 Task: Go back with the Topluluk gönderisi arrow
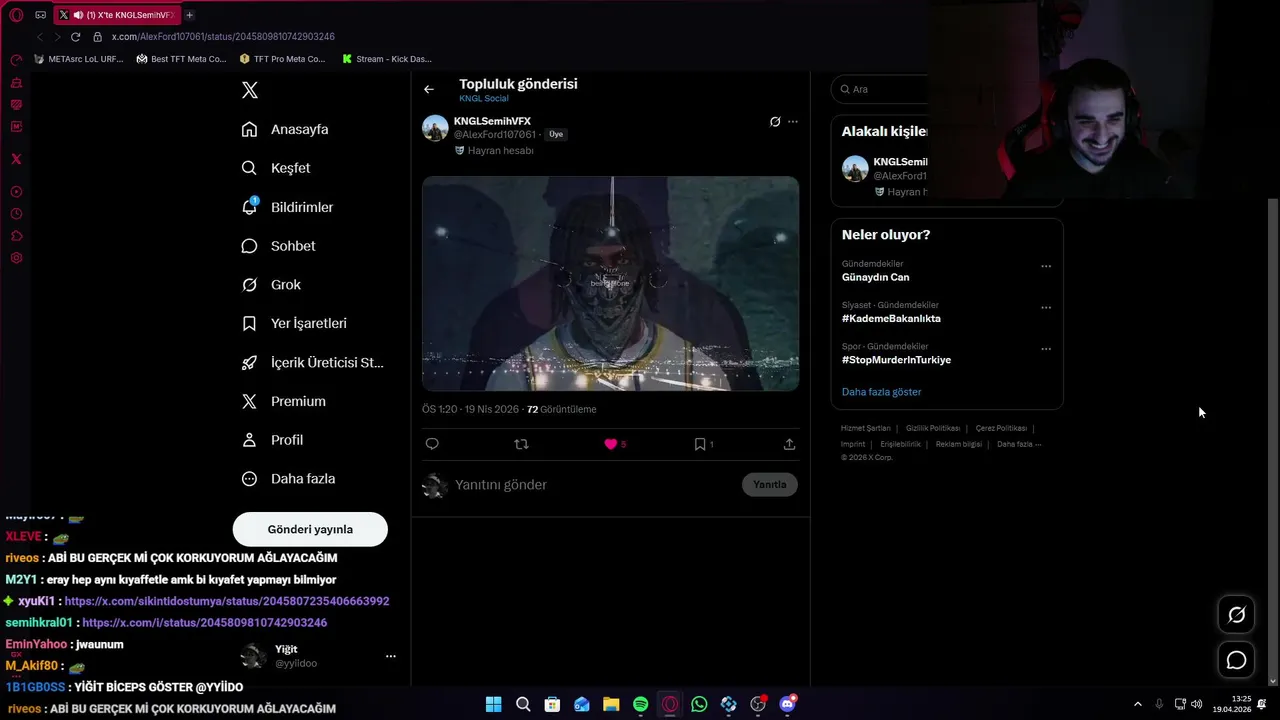click(429, 89)
